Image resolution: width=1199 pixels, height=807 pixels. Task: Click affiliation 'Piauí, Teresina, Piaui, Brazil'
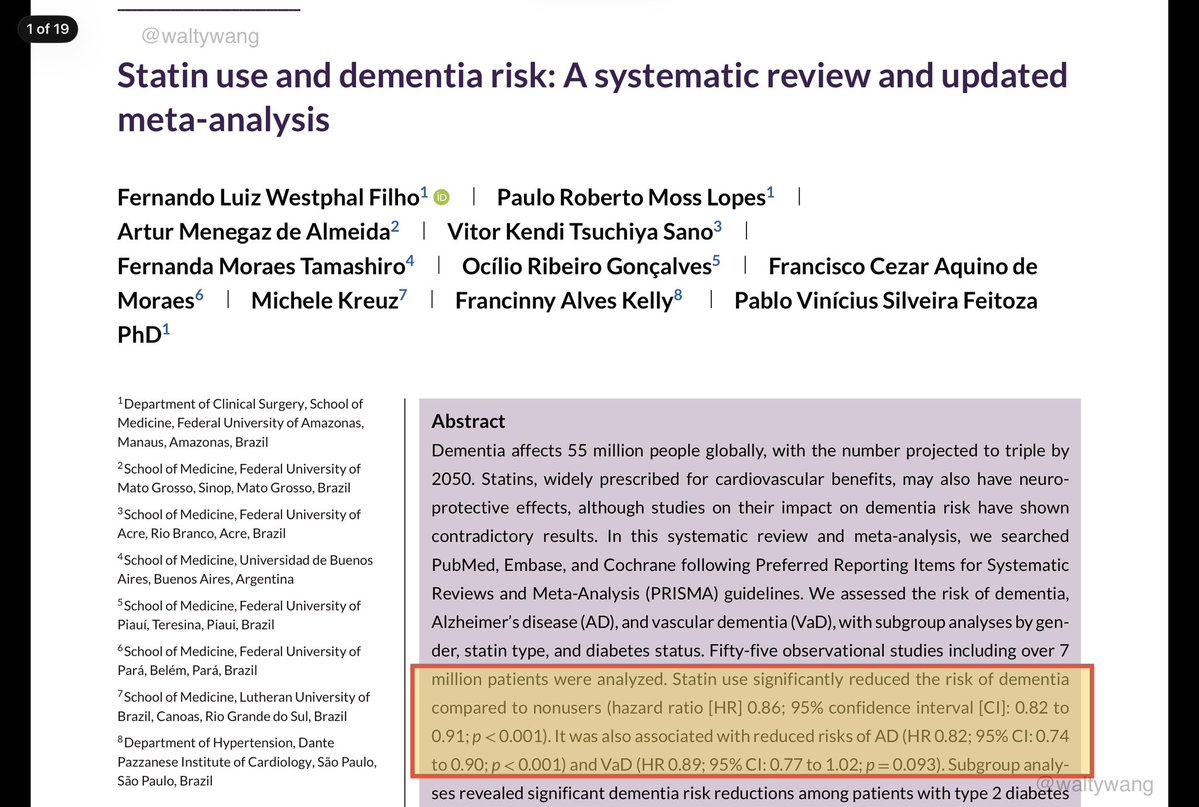point(196,625)
